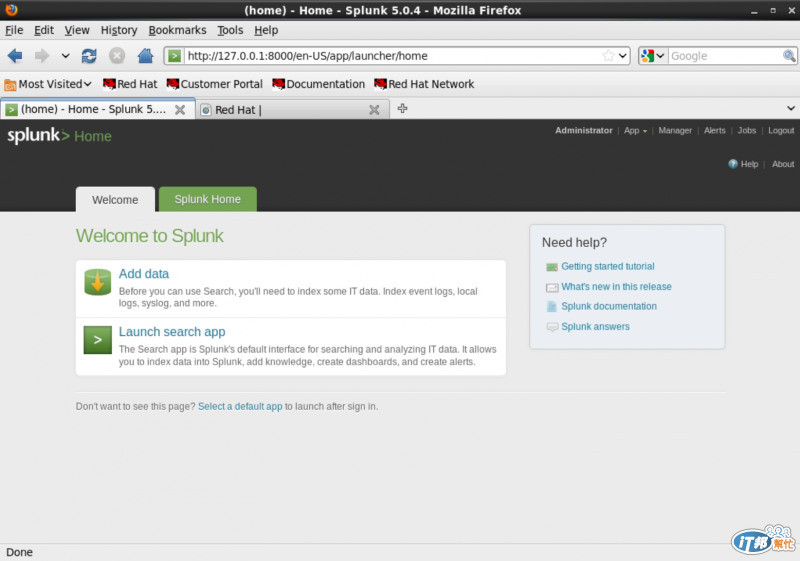Open the Jobs page

746,131
